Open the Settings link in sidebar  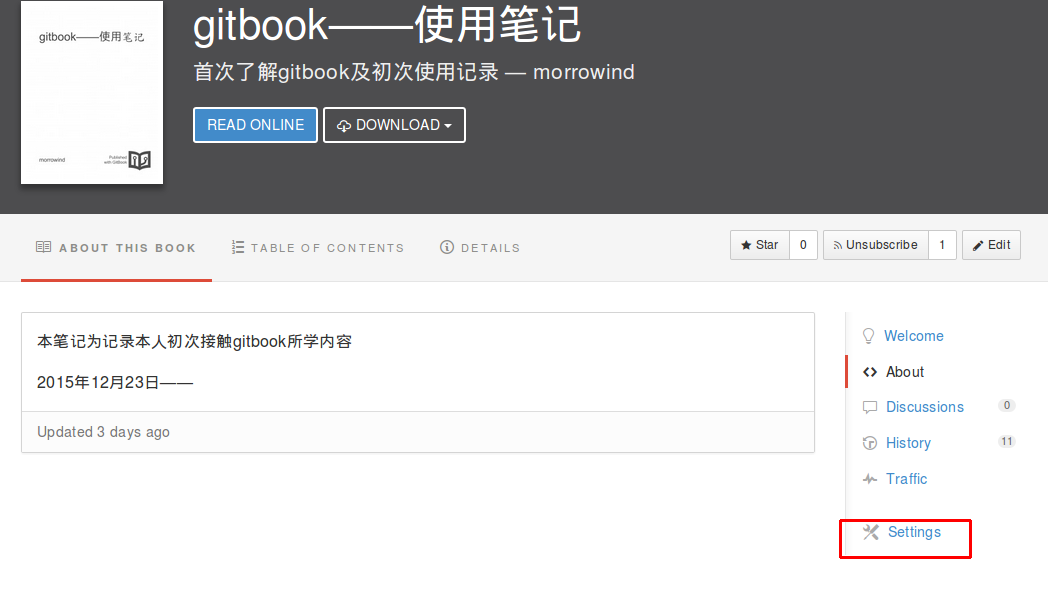point(914,532)
